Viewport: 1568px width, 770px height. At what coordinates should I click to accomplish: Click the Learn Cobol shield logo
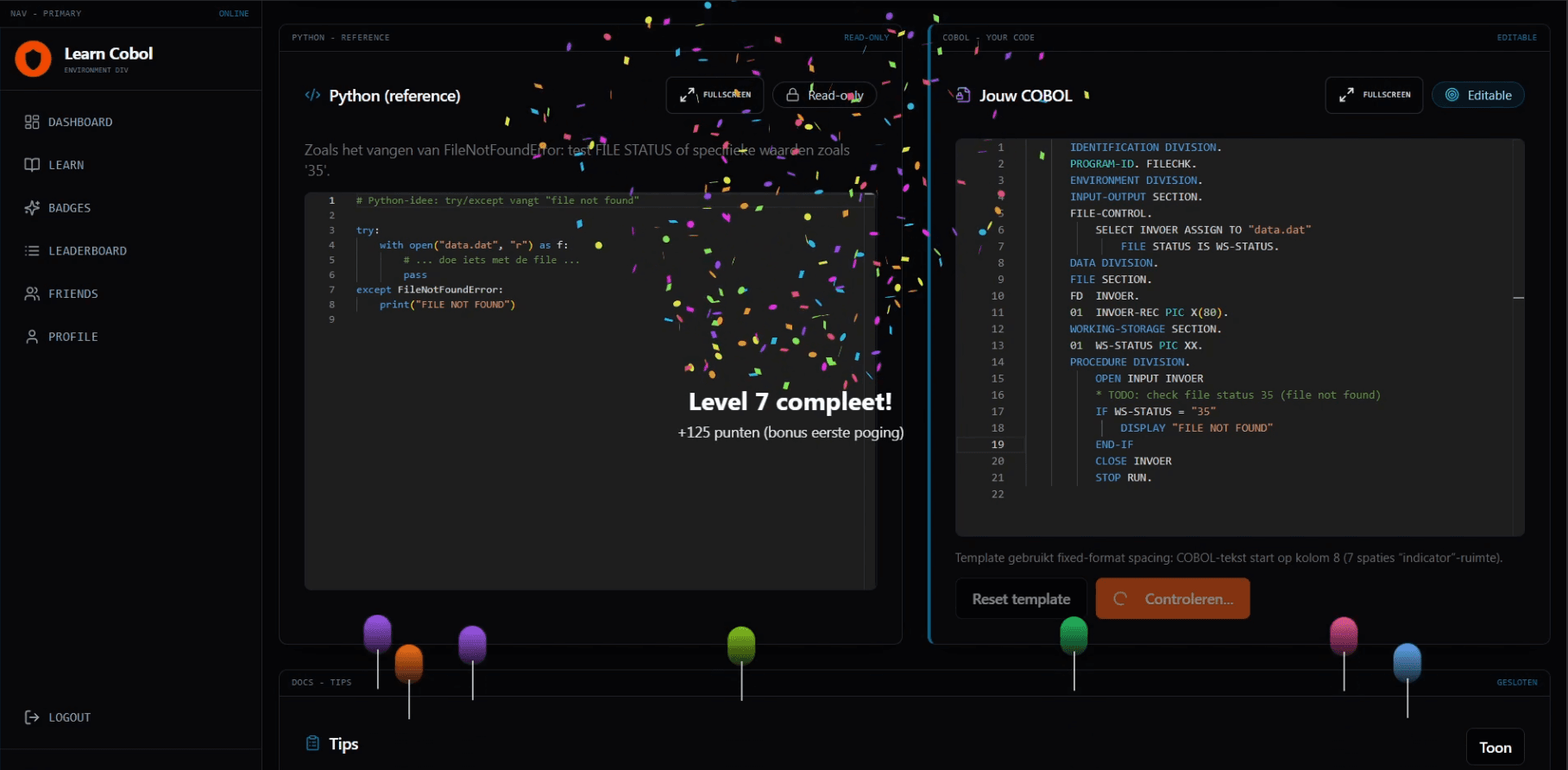33,59
